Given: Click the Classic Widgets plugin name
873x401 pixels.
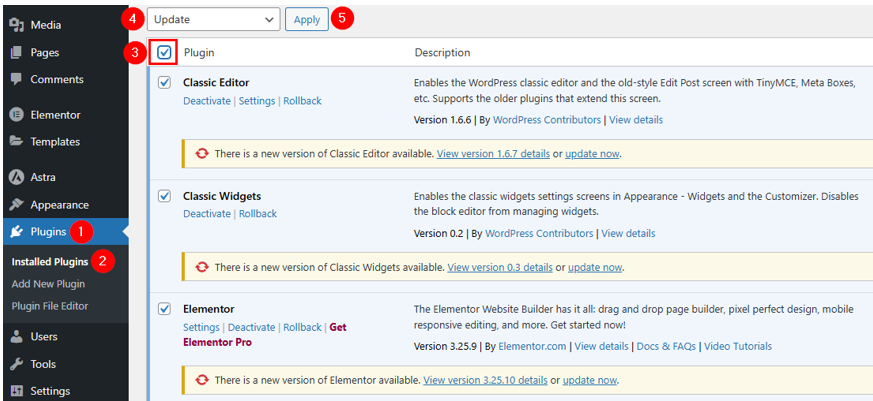Looking at the screenshot, I should click(222, 196).
